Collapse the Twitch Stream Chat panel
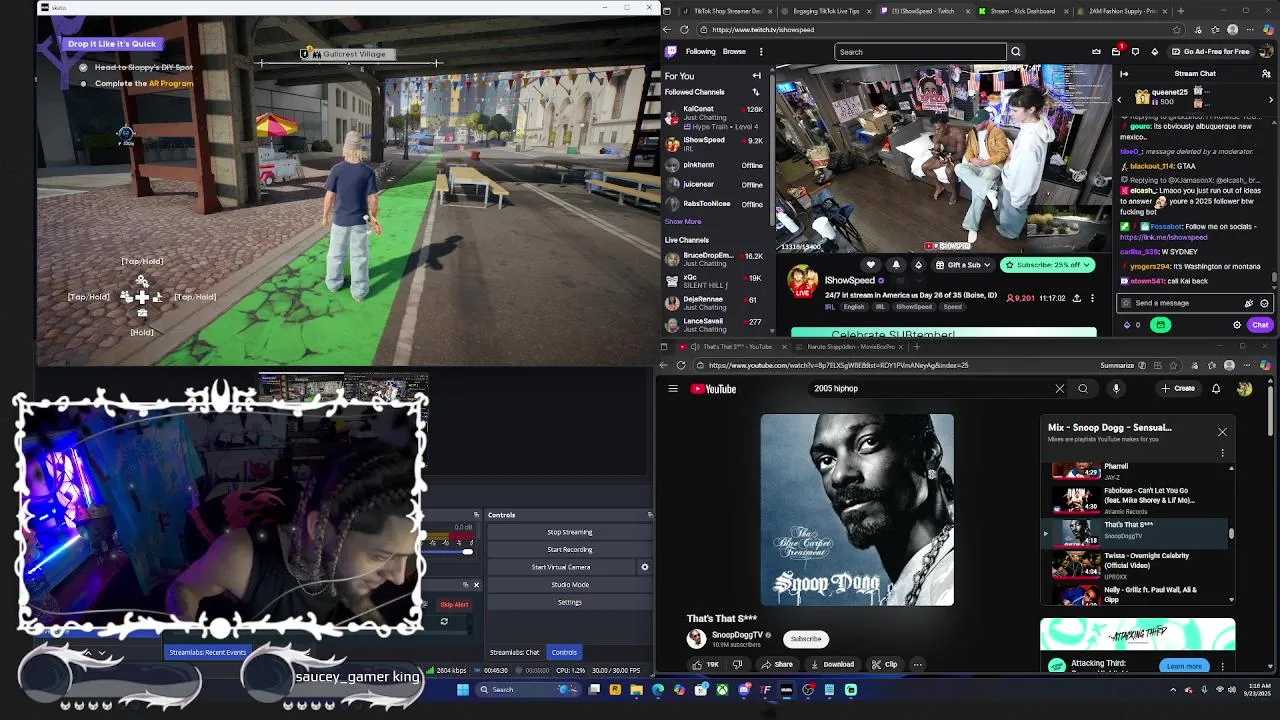Screen dimensions: 1280x720 [x=1124, y=73]
